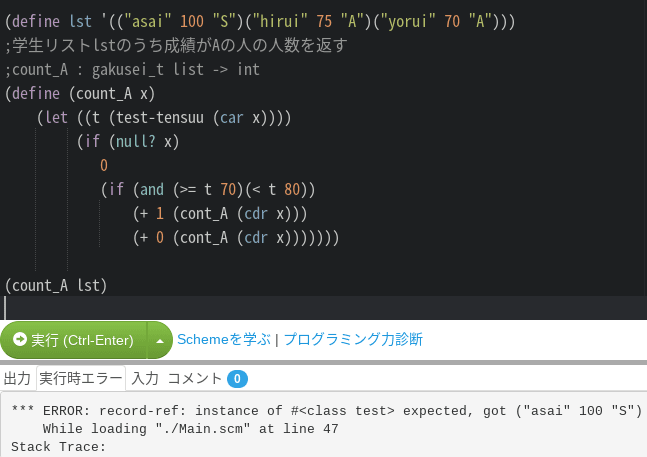Viewport: 647px width, 457px height.
Task: Click the blue comment count badge
Action: coord(237,379)
